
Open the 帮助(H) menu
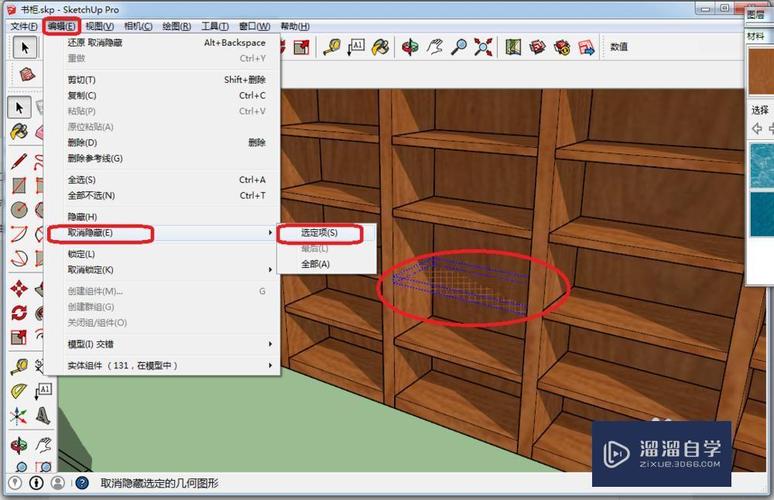click(295, 26)
